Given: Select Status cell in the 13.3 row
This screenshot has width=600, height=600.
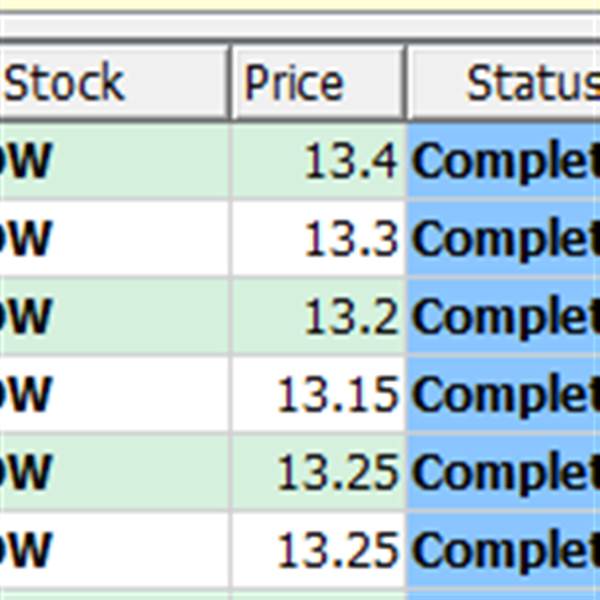Looking at the screenshot, I should pos(505,239).
